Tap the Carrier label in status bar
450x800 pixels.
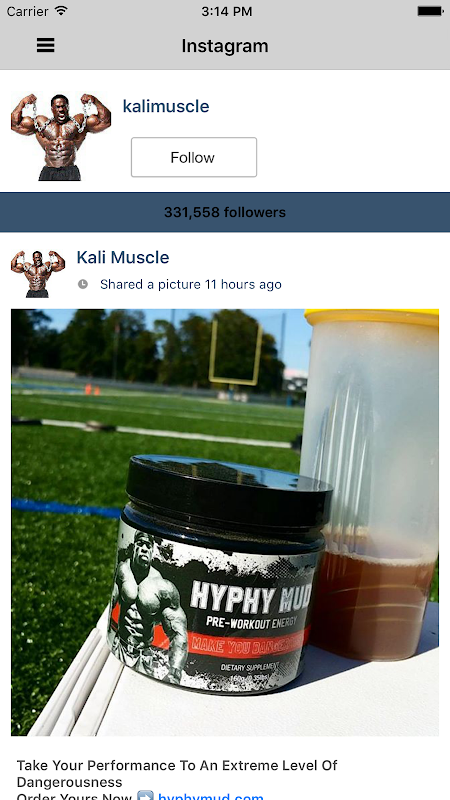(29, 11)
